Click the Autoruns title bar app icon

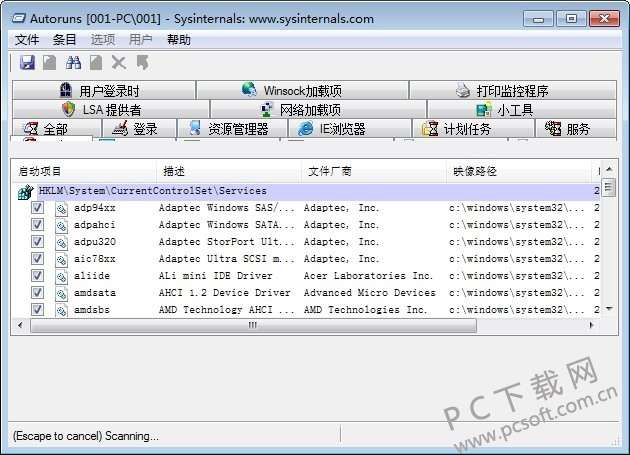tap(18, 18)
